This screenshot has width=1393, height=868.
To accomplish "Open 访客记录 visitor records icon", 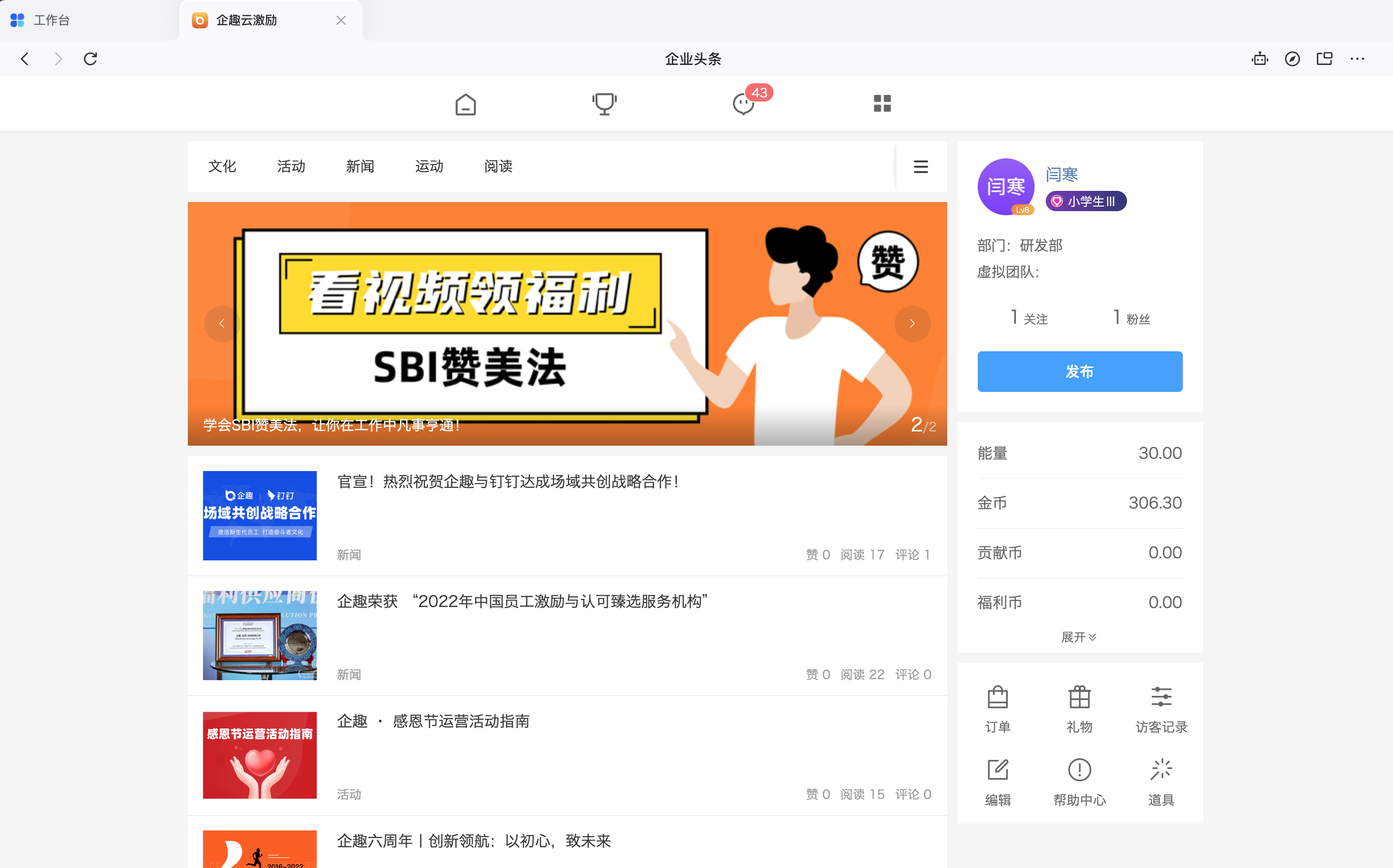I will pyautogui.click(x=1161, y=709).
